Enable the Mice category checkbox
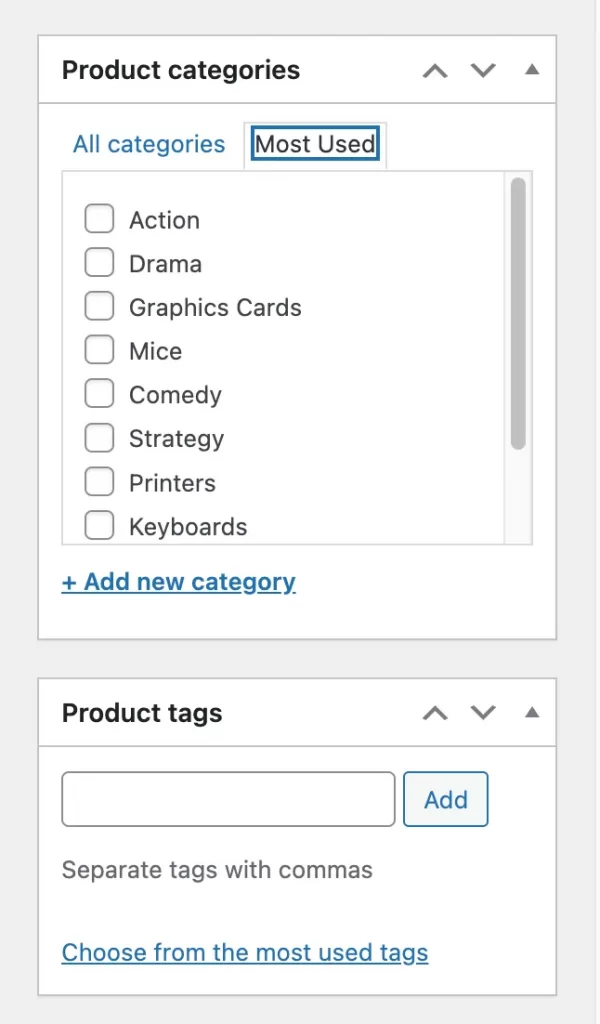 pos(99,350)
